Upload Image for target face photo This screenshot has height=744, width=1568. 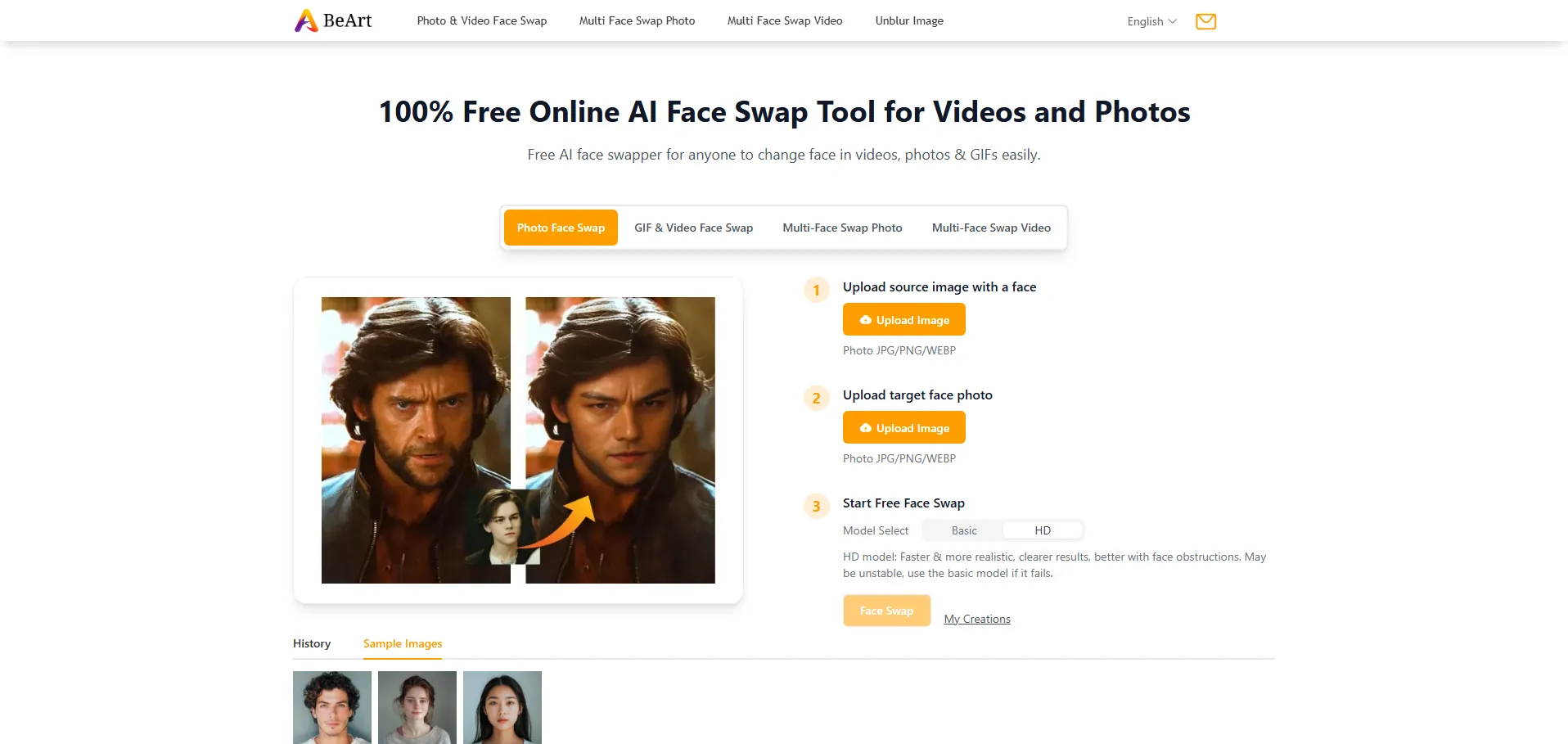coord(903,428)
